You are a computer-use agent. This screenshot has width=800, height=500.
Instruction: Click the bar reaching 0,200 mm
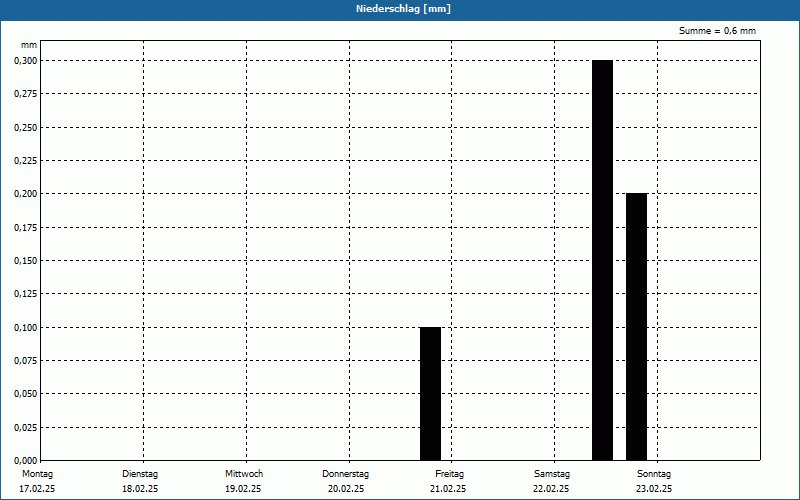click(x=636, y=327)
